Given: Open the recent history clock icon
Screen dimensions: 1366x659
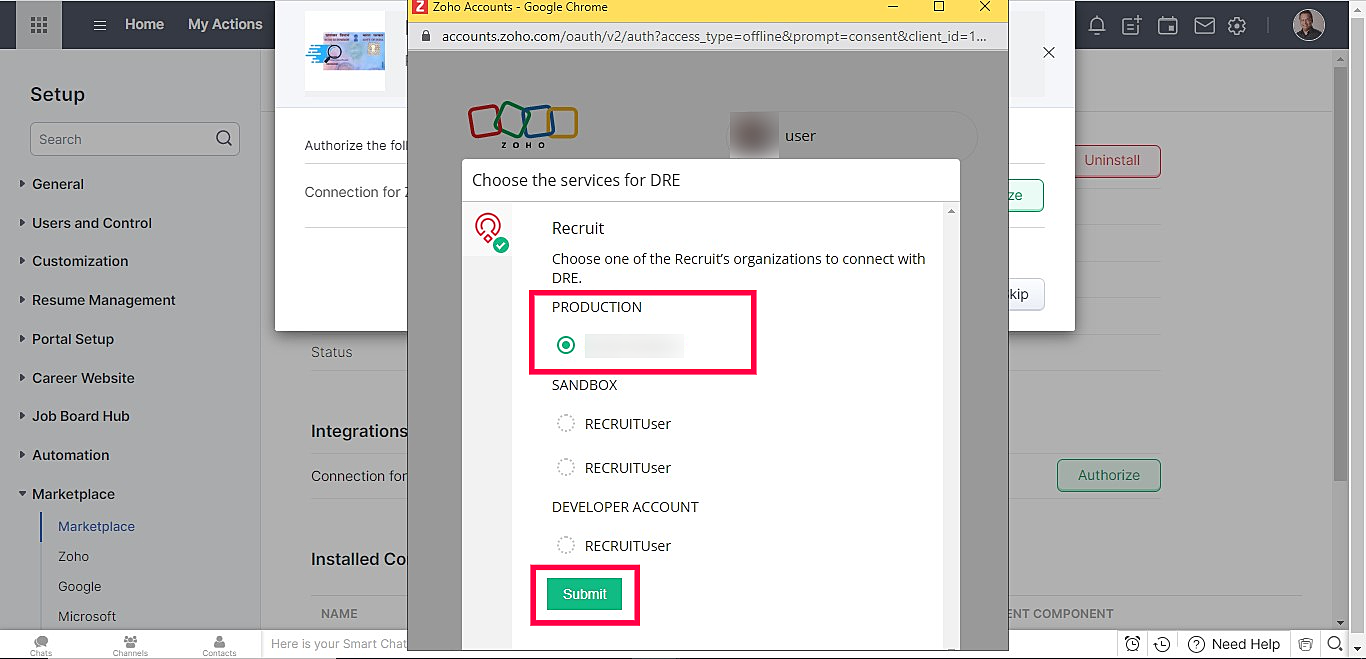Looking at the screenshot, I should (x=1162, y=644).
